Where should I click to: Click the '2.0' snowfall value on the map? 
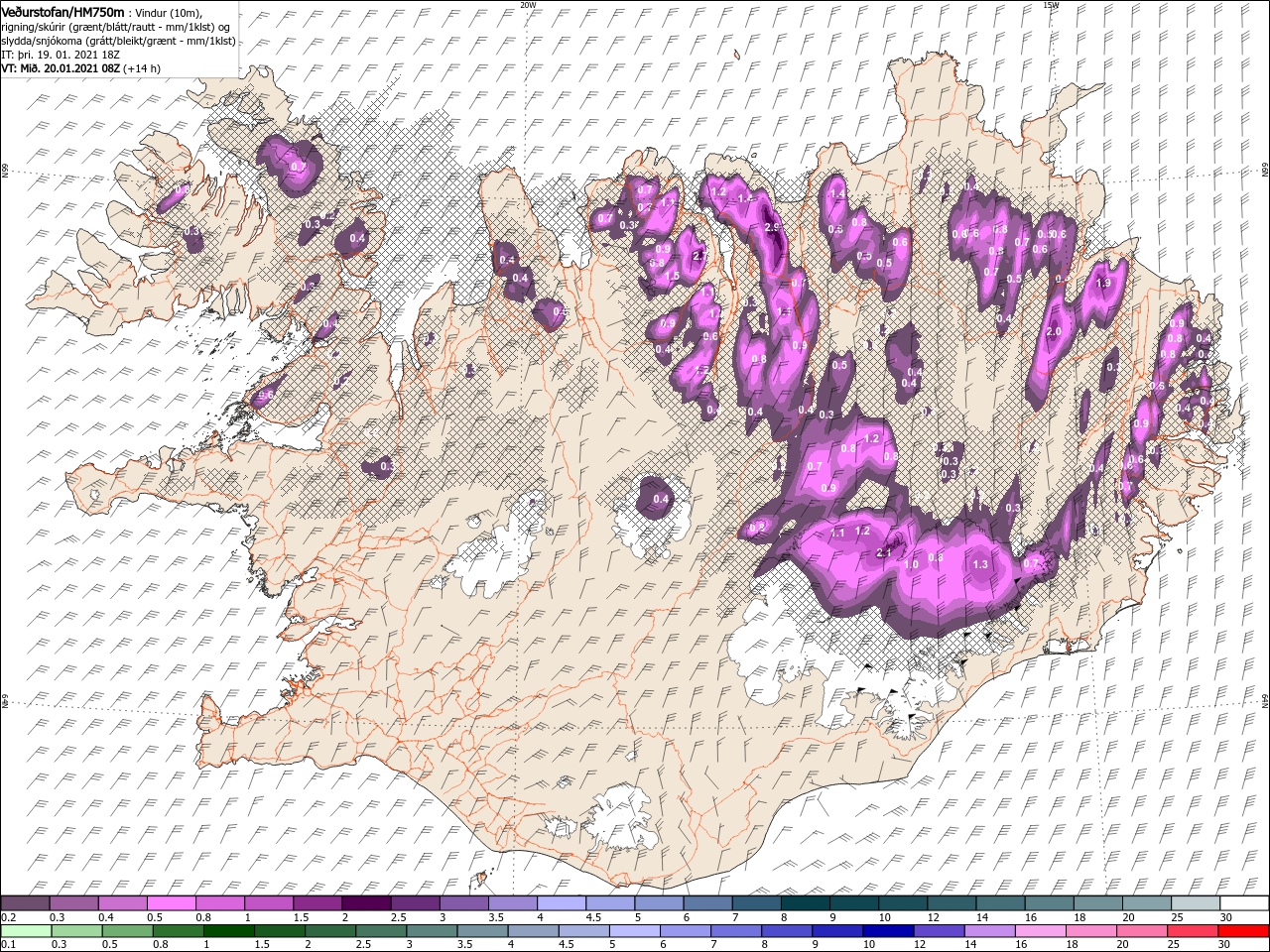(1054, 331)
